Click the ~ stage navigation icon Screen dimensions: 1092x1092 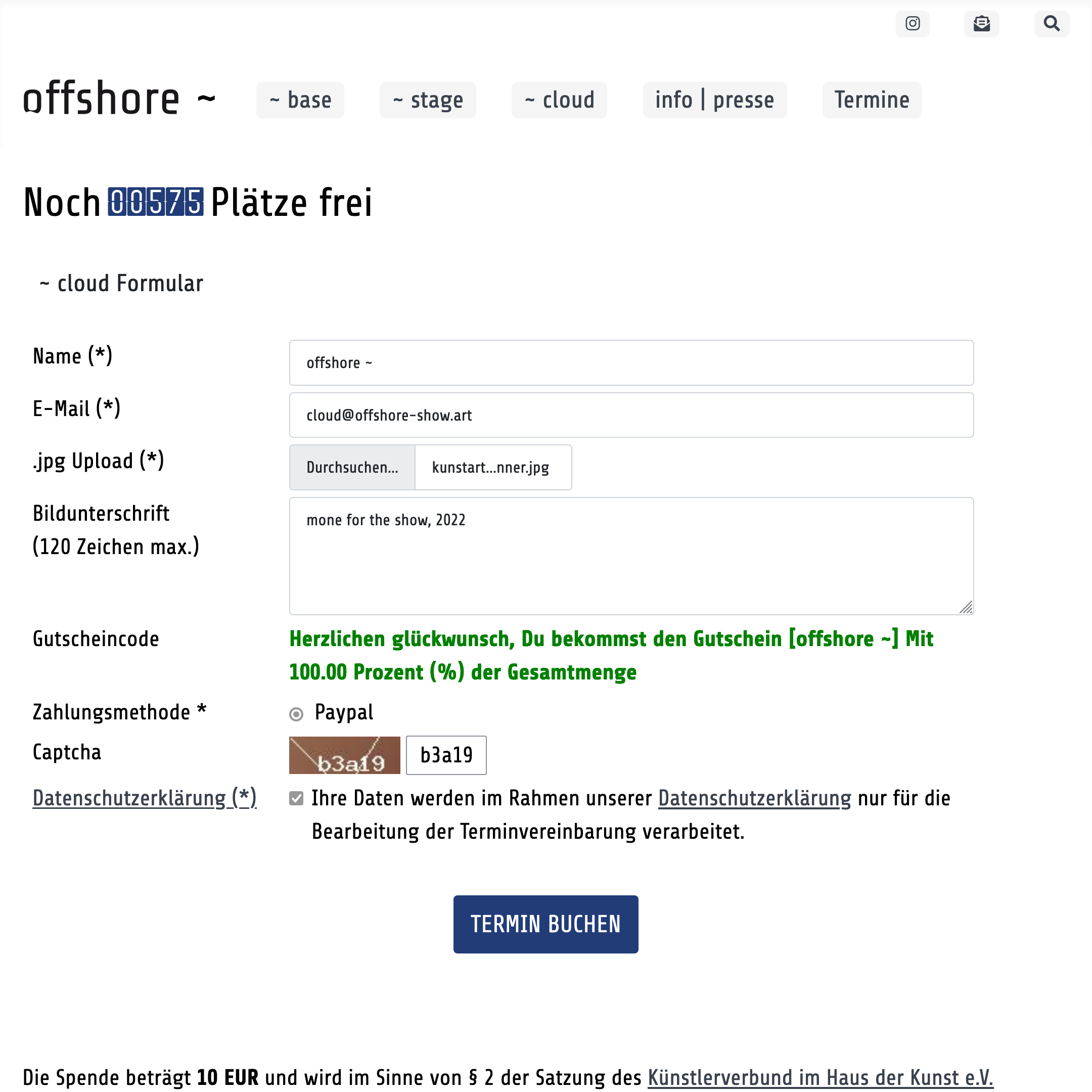(428, 100)
